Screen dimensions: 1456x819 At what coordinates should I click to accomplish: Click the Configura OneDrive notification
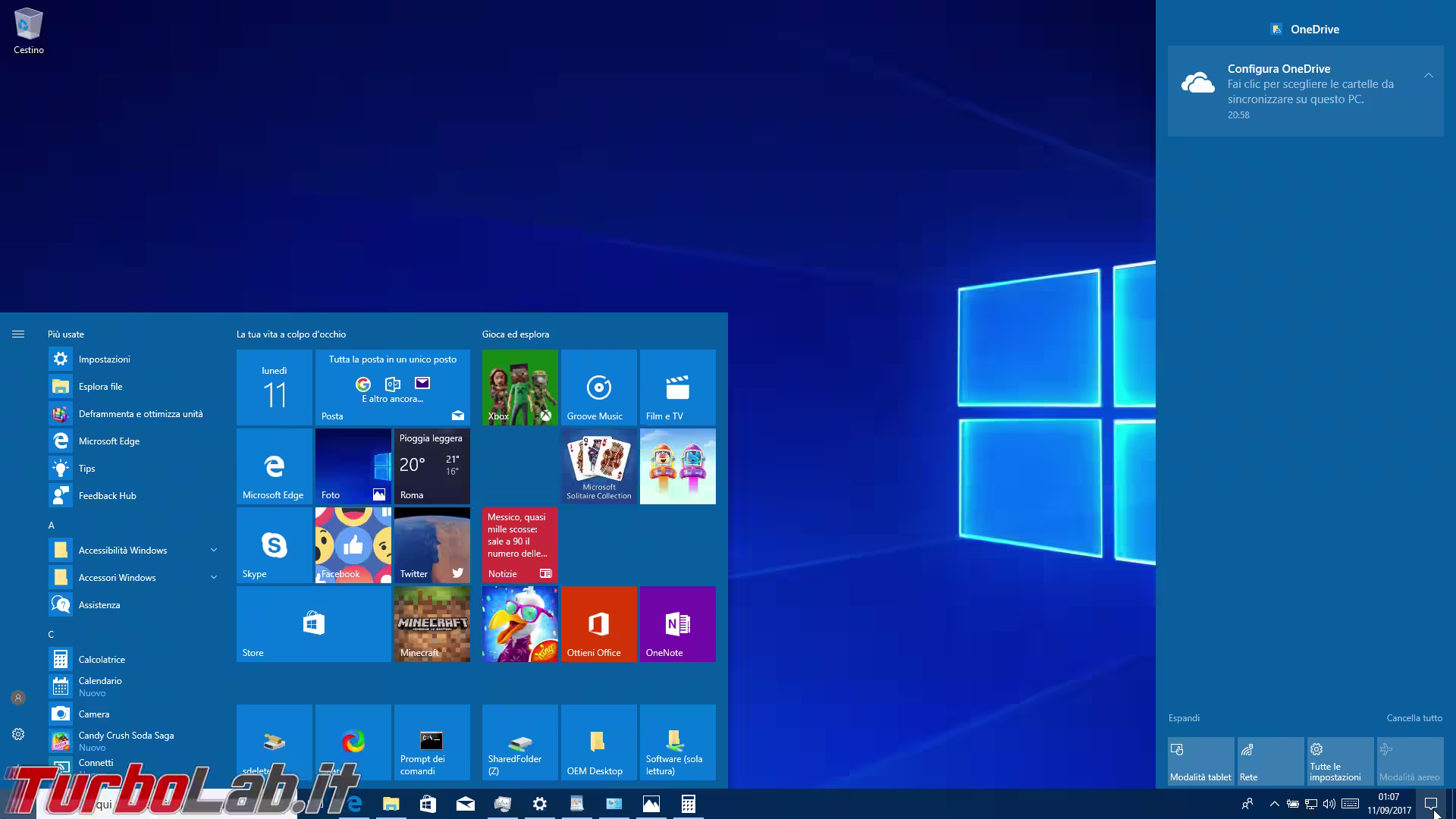[x=1305, y=91]
